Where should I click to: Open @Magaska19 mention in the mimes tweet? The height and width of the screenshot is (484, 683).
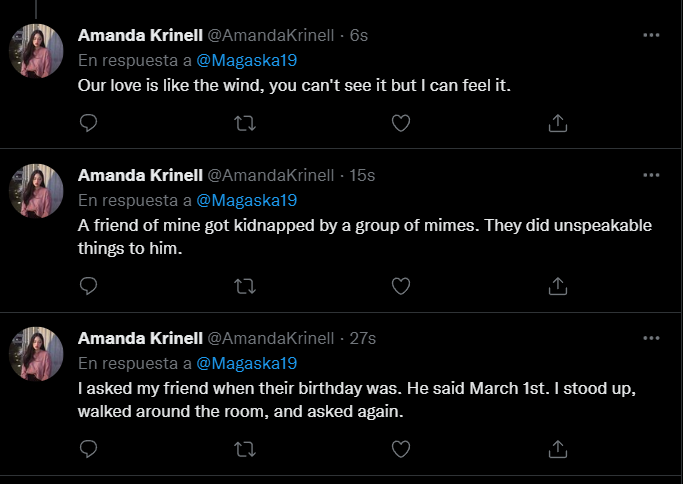click(246, 200)
